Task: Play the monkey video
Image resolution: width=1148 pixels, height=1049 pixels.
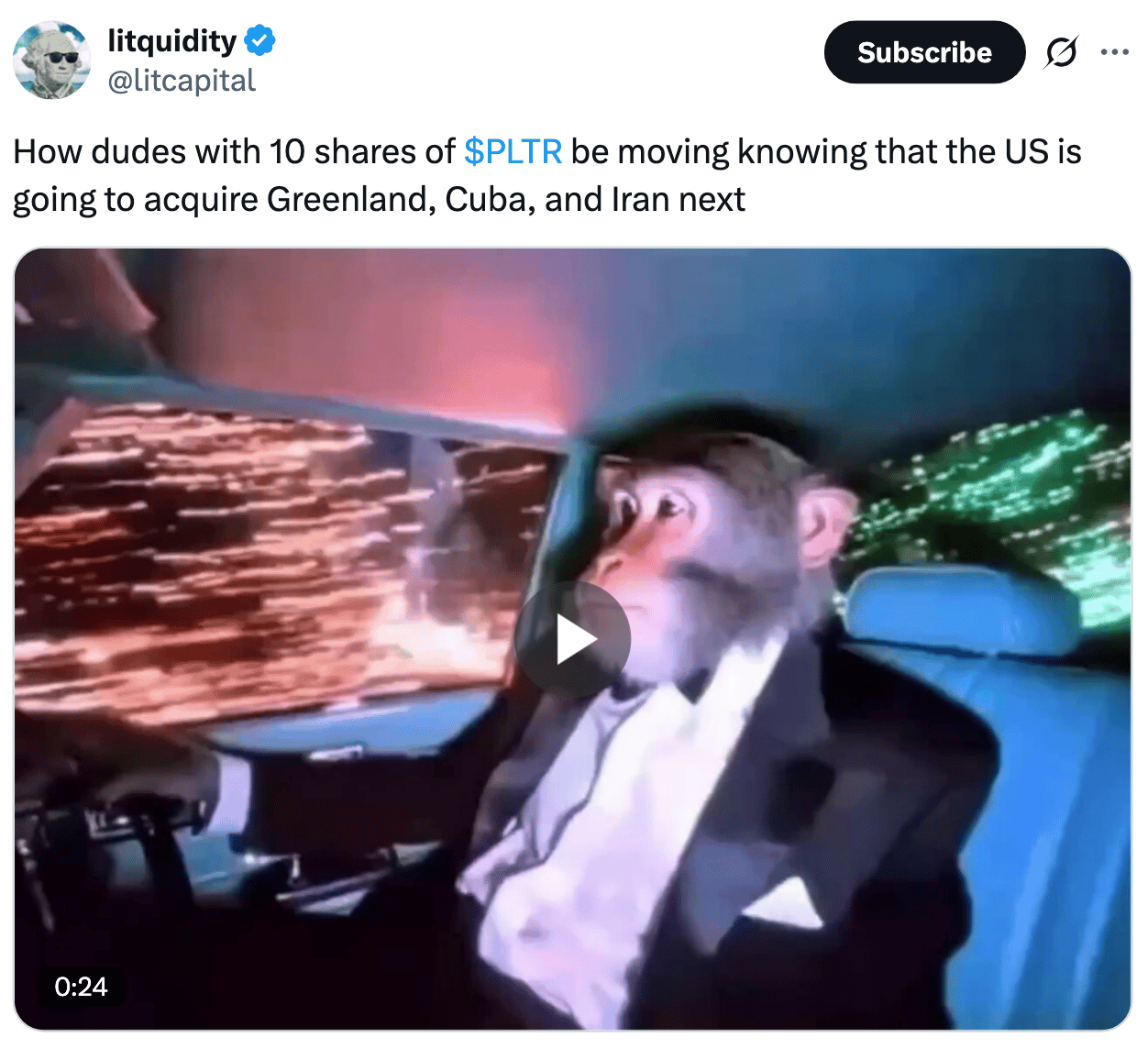Action: point(572,639)
